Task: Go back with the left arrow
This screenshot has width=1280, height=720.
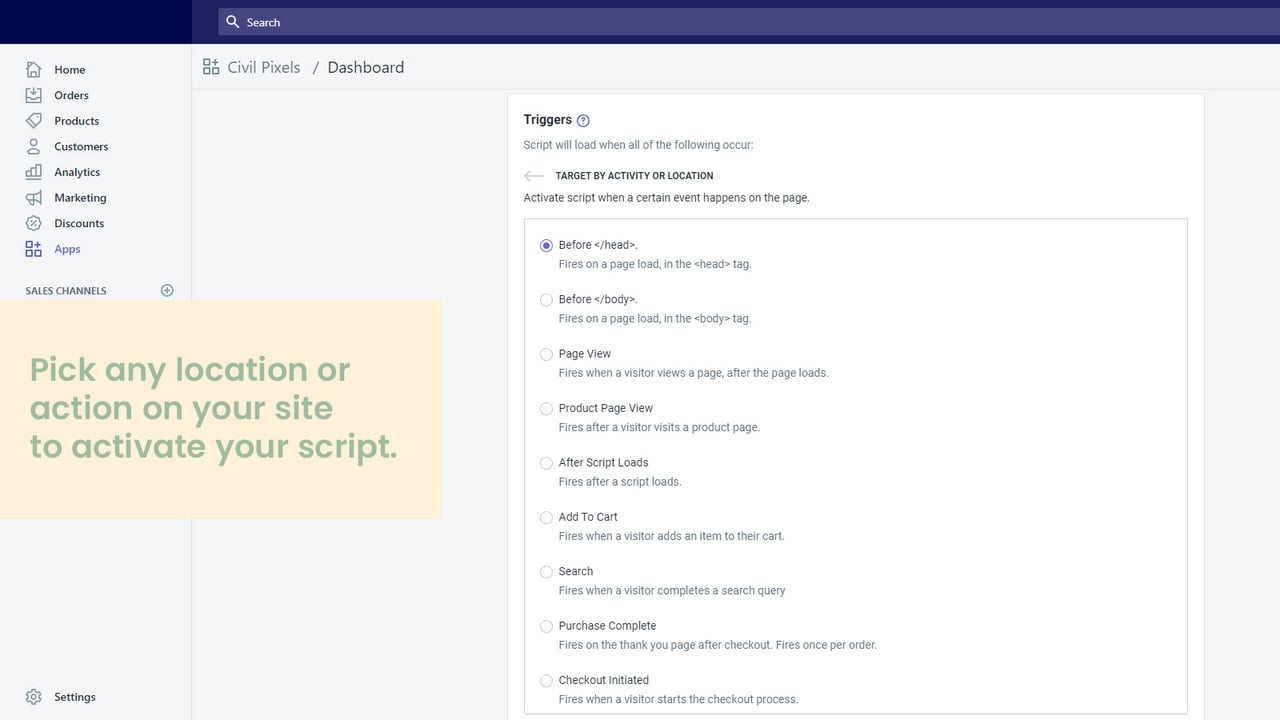Action: point(534,176)
